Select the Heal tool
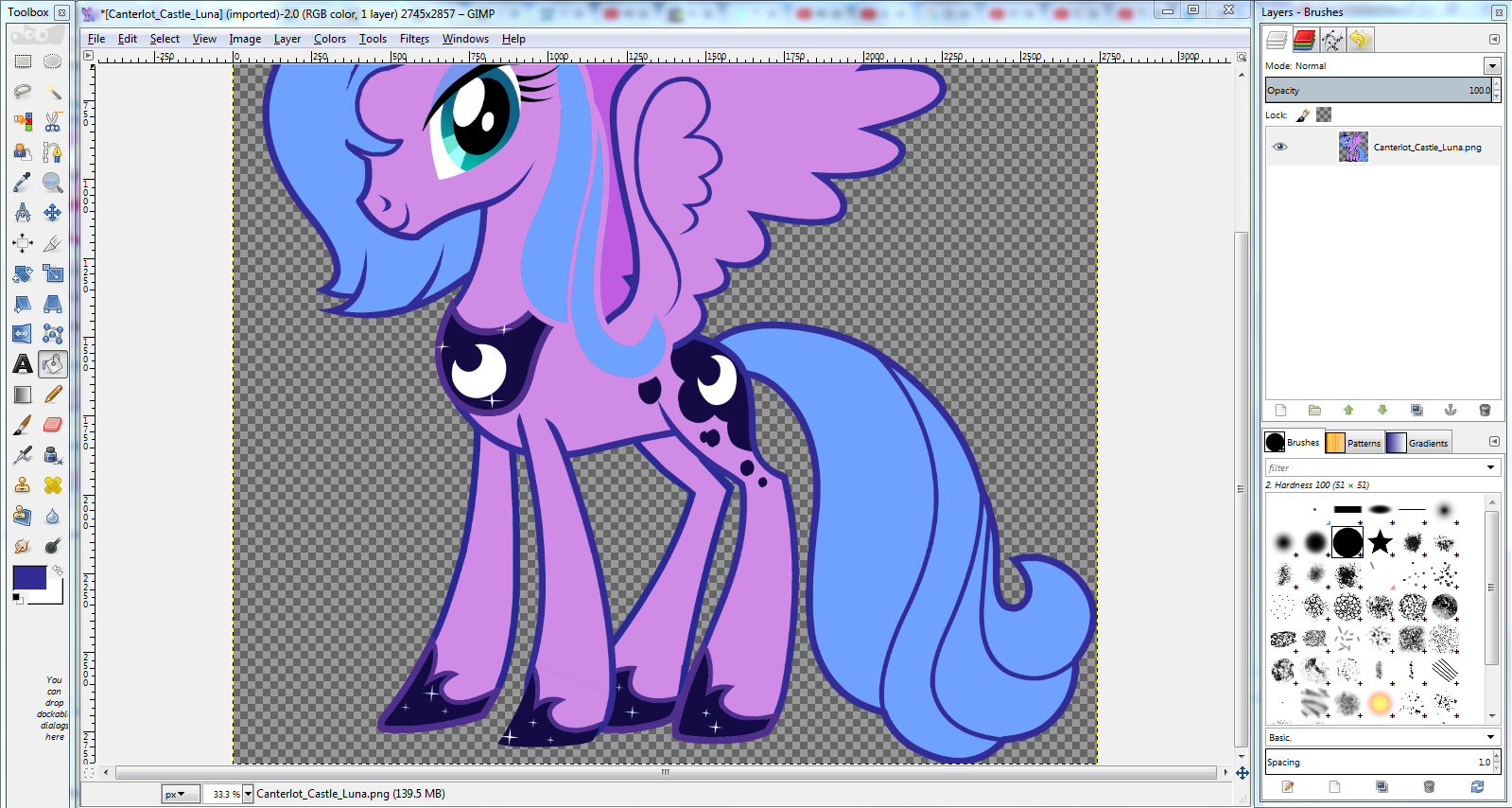This screenshot has width=1512, height=808. click(x=53, y=485)
